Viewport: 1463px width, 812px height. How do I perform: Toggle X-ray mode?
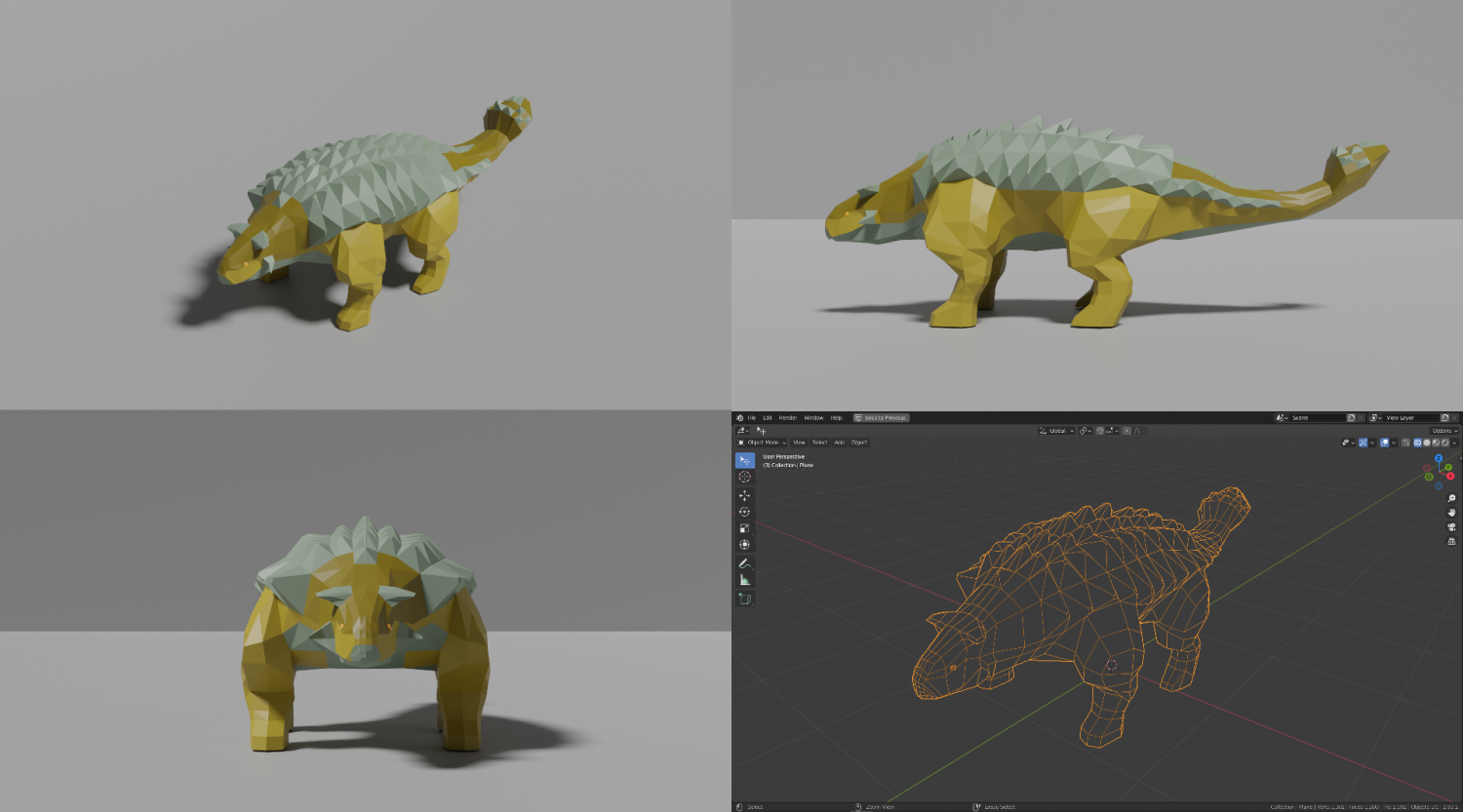1405,443
